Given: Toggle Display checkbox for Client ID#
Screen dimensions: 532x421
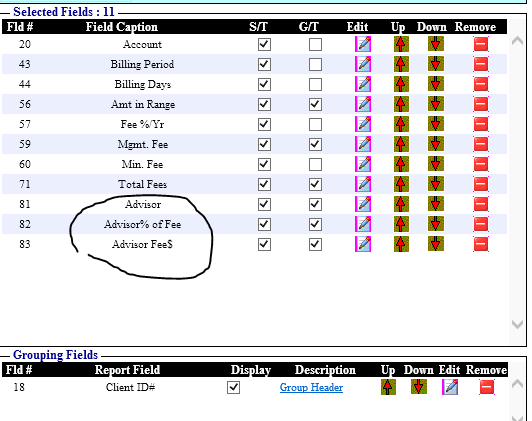Looking at the screenshot, I should coord(233,387).
